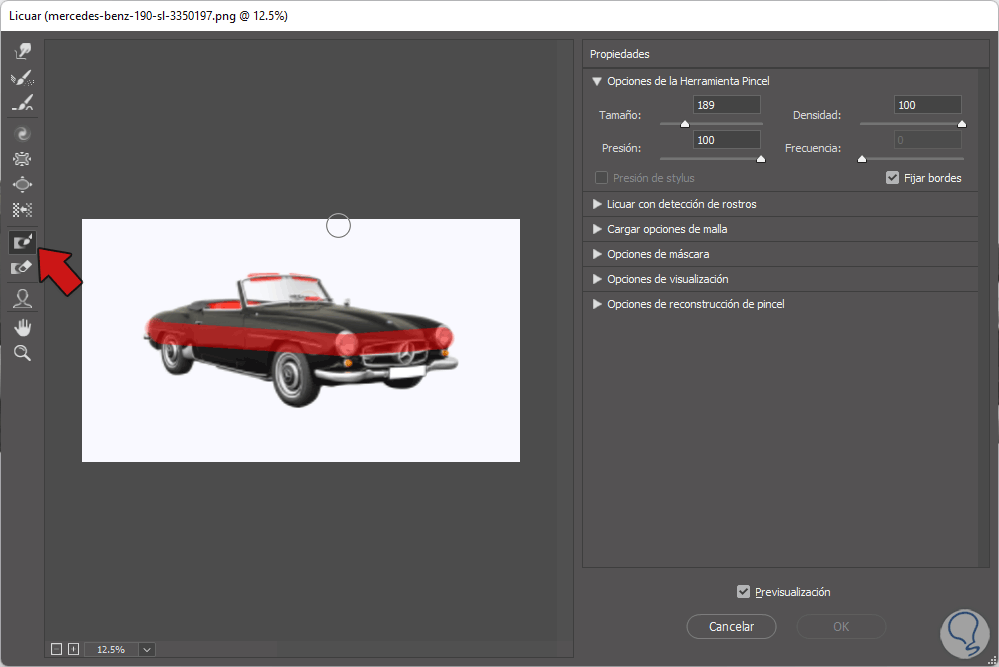Click the Tamaño slider handle
Viewport: 999px width, 667px height.
click(685, 124)
